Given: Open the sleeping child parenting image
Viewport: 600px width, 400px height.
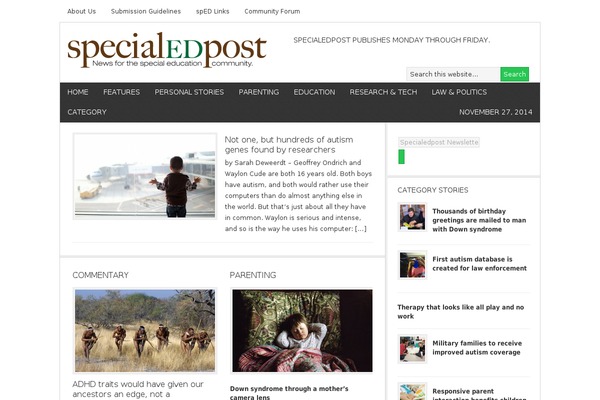Looking at the screenshot, I should pyautogui.click(x=302, y=331).
